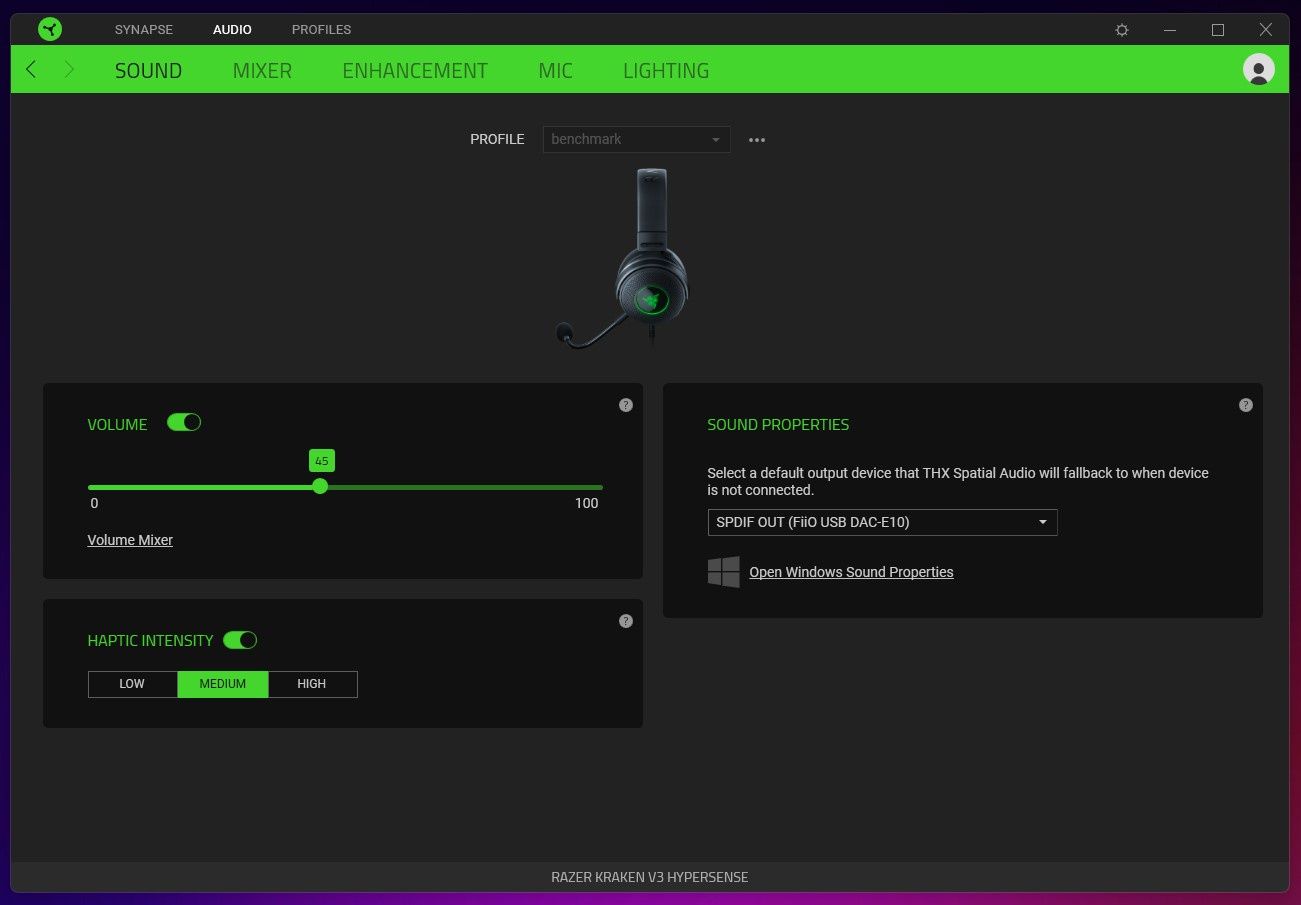The image size is (1301, 905).
Task: Click the Windows logo icon
Action: pos(724,572)
